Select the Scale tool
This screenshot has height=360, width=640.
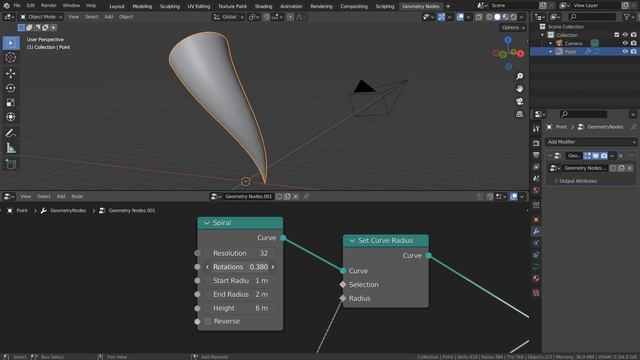point(11,102)
